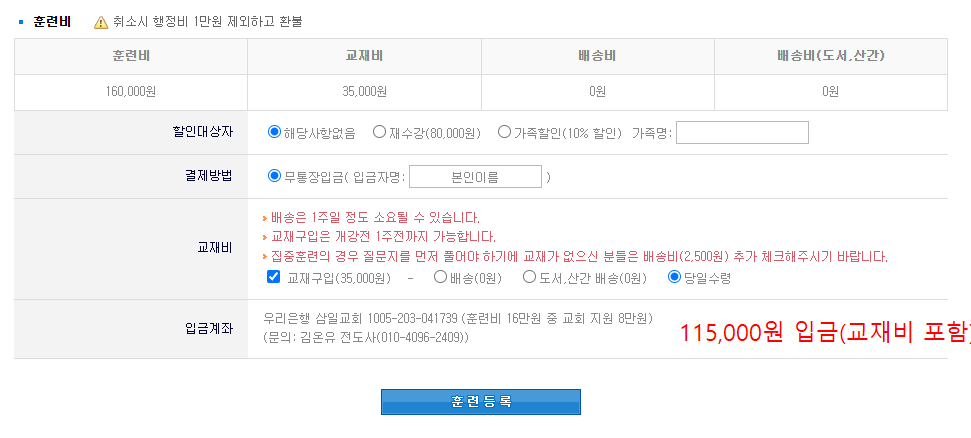Select 가족할인(10% 할인) option
971x438 pixels.
pyautogui.click(x=504, y=132)
